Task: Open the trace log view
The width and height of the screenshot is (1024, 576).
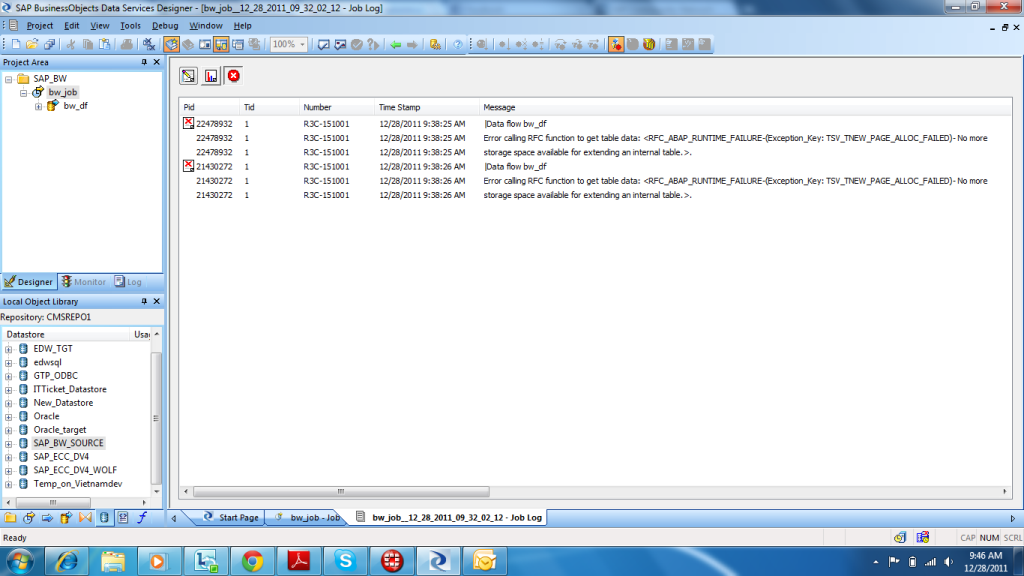Action: click(x=189, y=75)
